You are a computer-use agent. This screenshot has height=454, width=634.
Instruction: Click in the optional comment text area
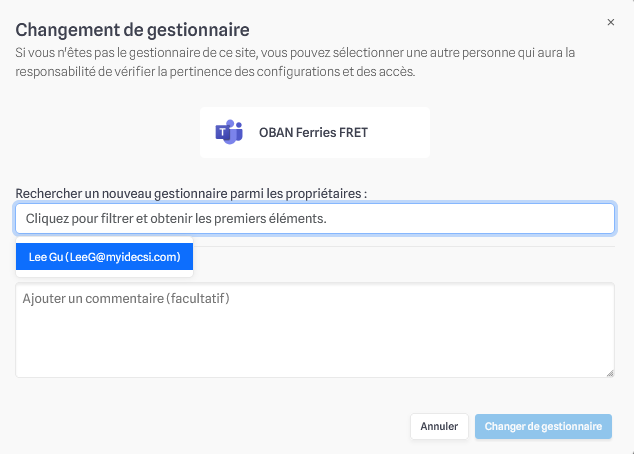click(x=315, y=330)
